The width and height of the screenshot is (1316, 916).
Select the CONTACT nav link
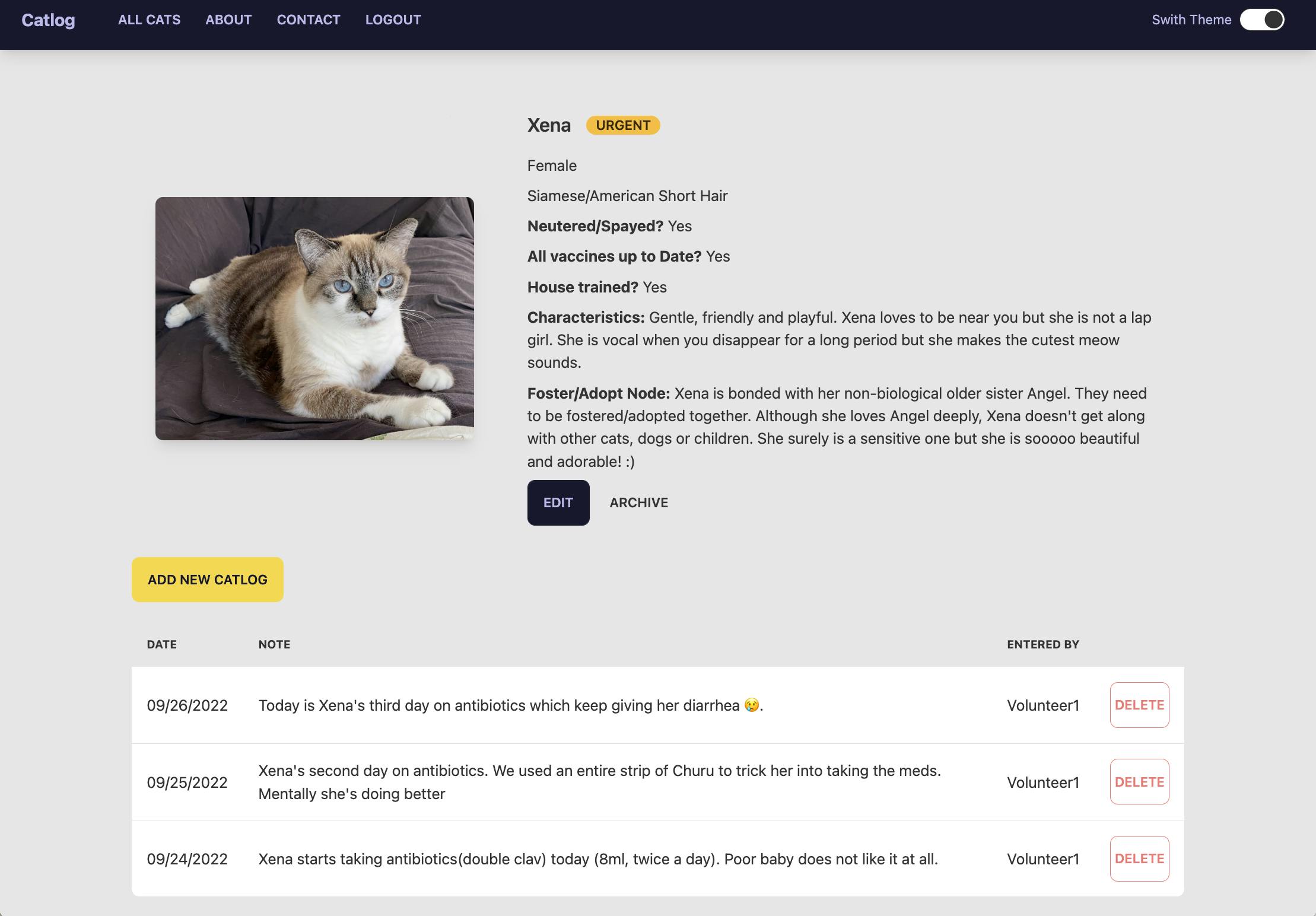point(308,19)
